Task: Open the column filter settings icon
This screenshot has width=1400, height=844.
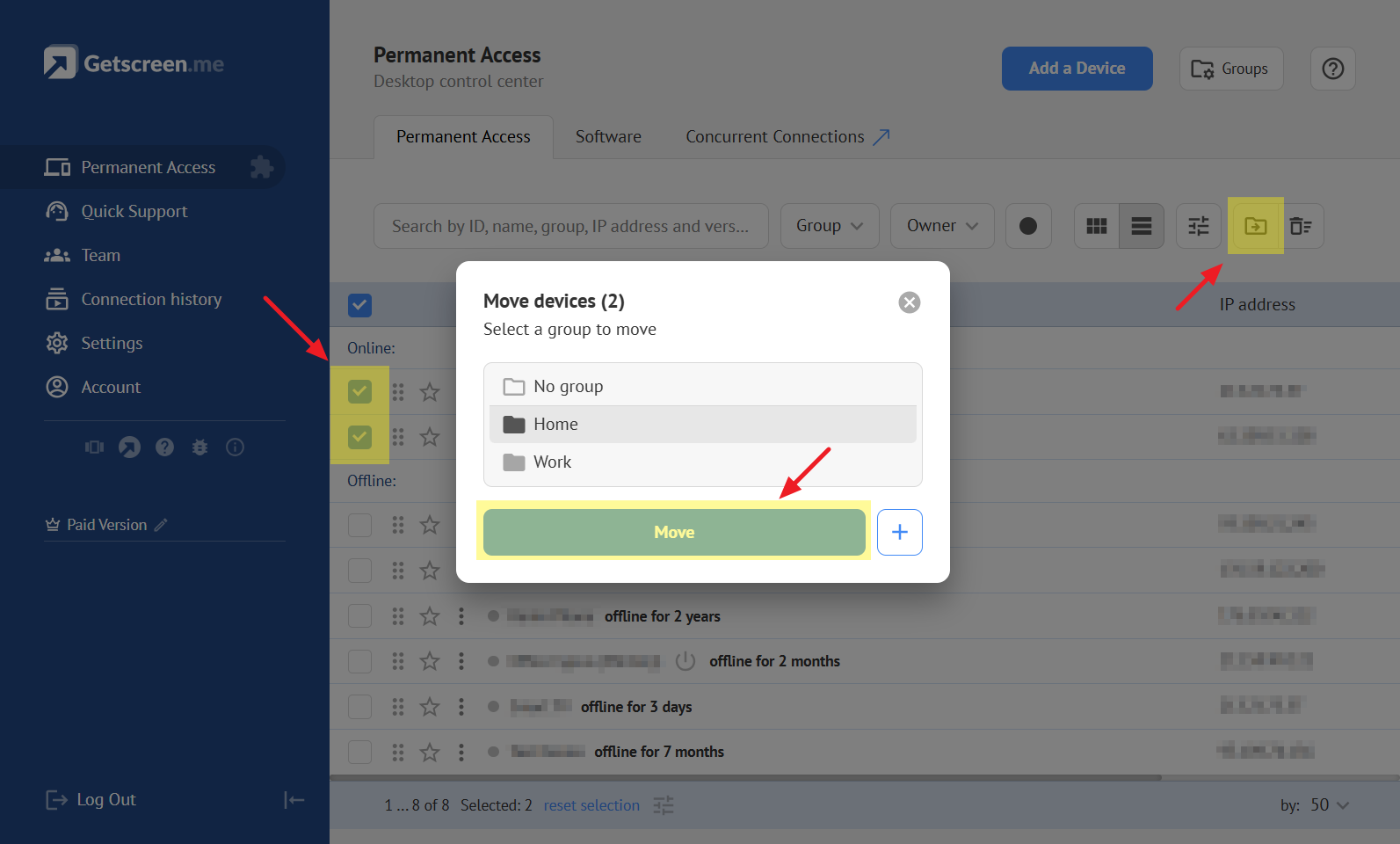Action: tap(1198, 226)
